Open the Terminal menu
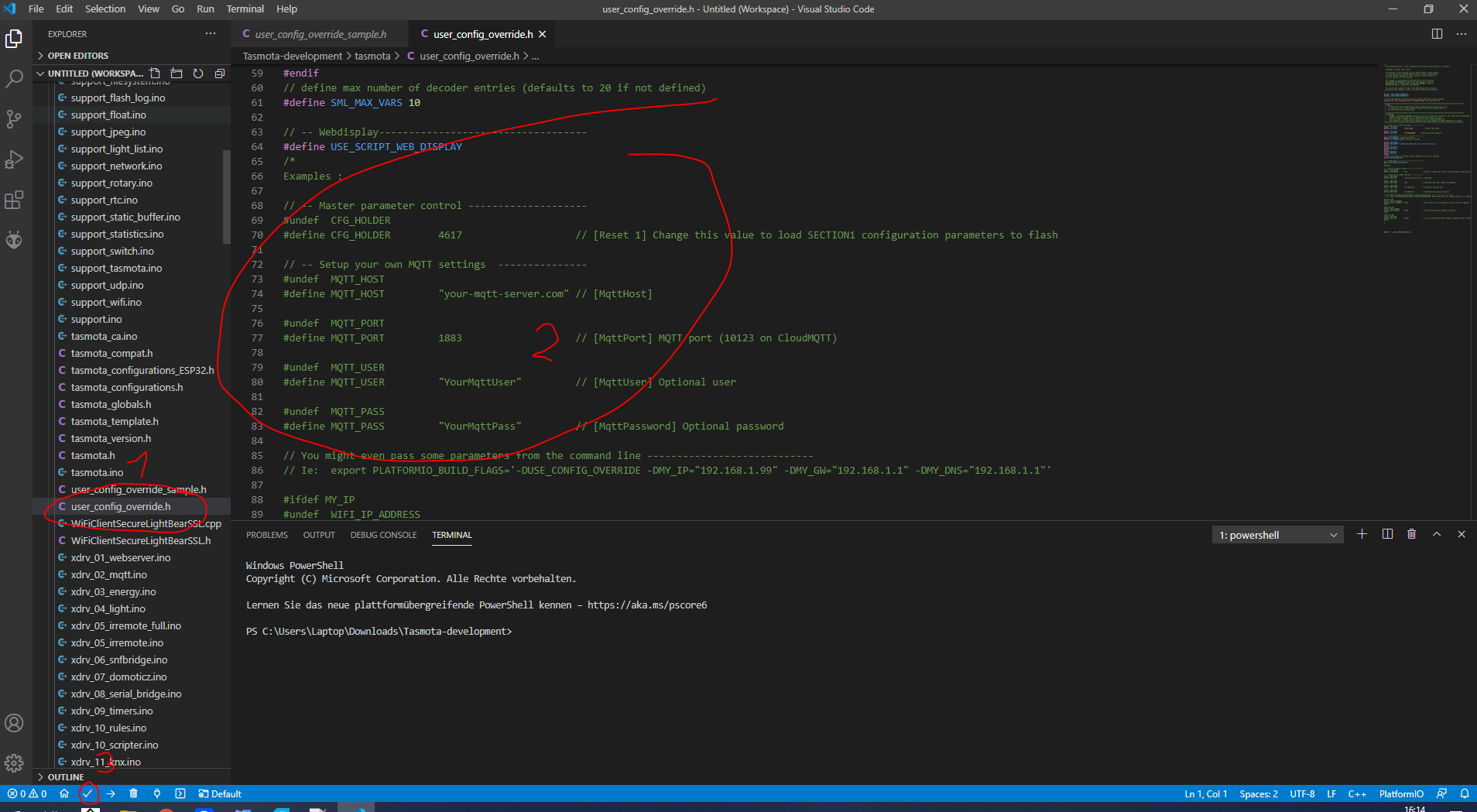The width and height of the screenshot is (1477, 812). tap(245, 9)
